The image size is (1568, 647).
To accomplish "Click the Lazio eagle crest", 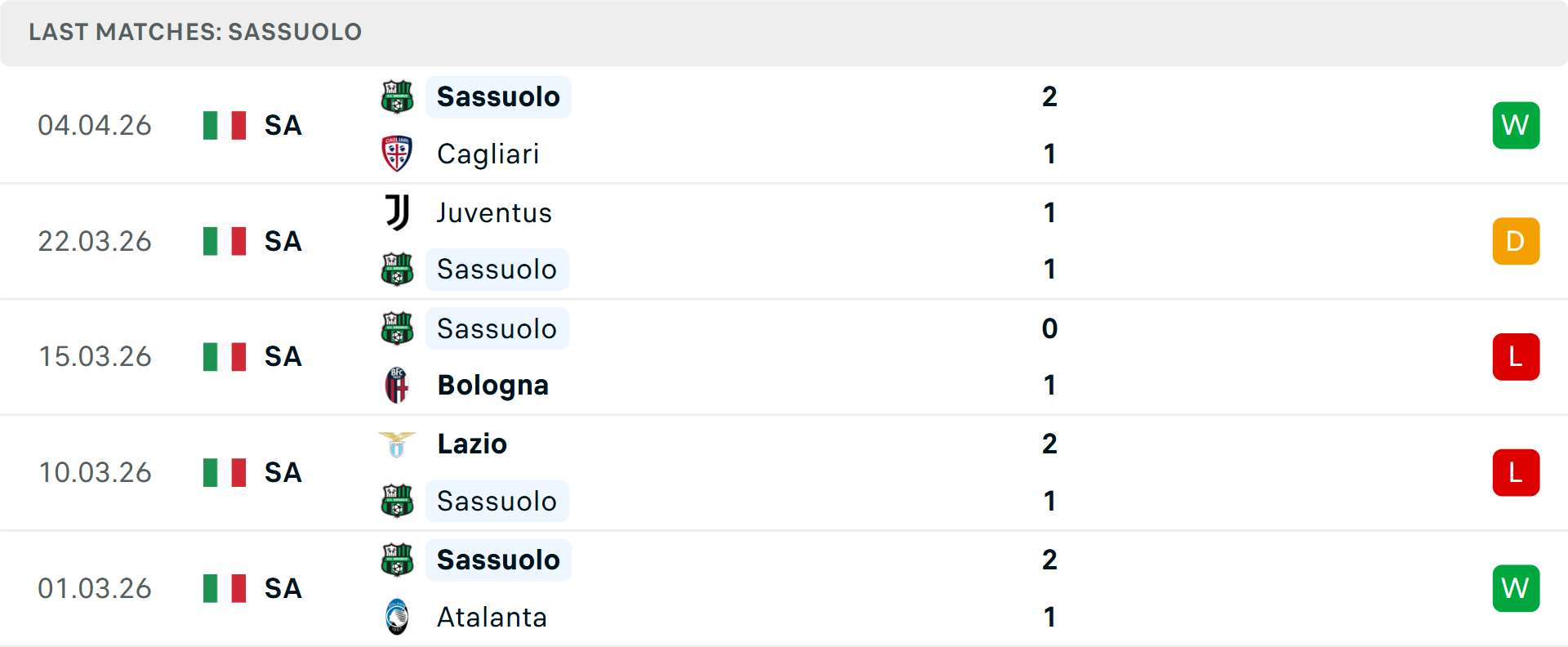I will [x=397, y=443].
